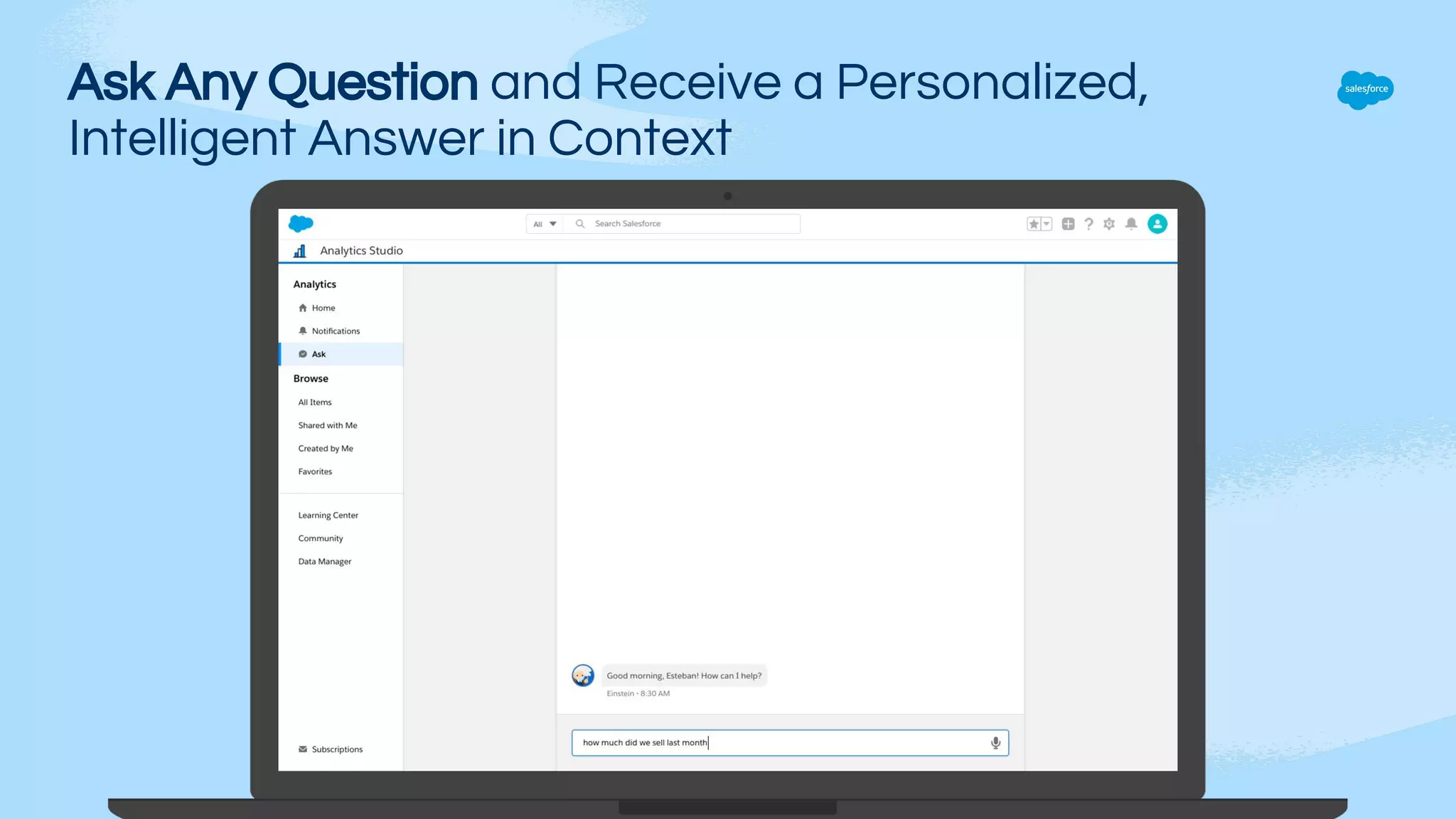
Task: Open the Learning Center link
Action: pos(328,515)
